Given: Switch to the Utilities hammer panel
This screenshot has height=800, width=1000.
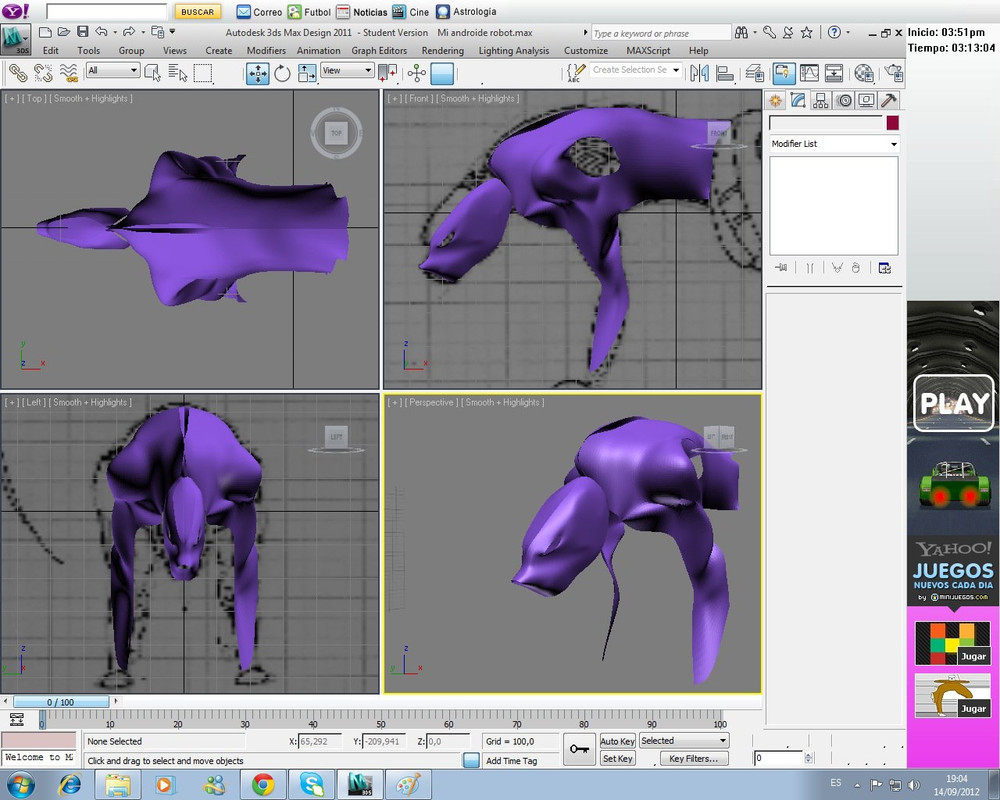Looking at the screenshot, I should [x=887, y=100].
